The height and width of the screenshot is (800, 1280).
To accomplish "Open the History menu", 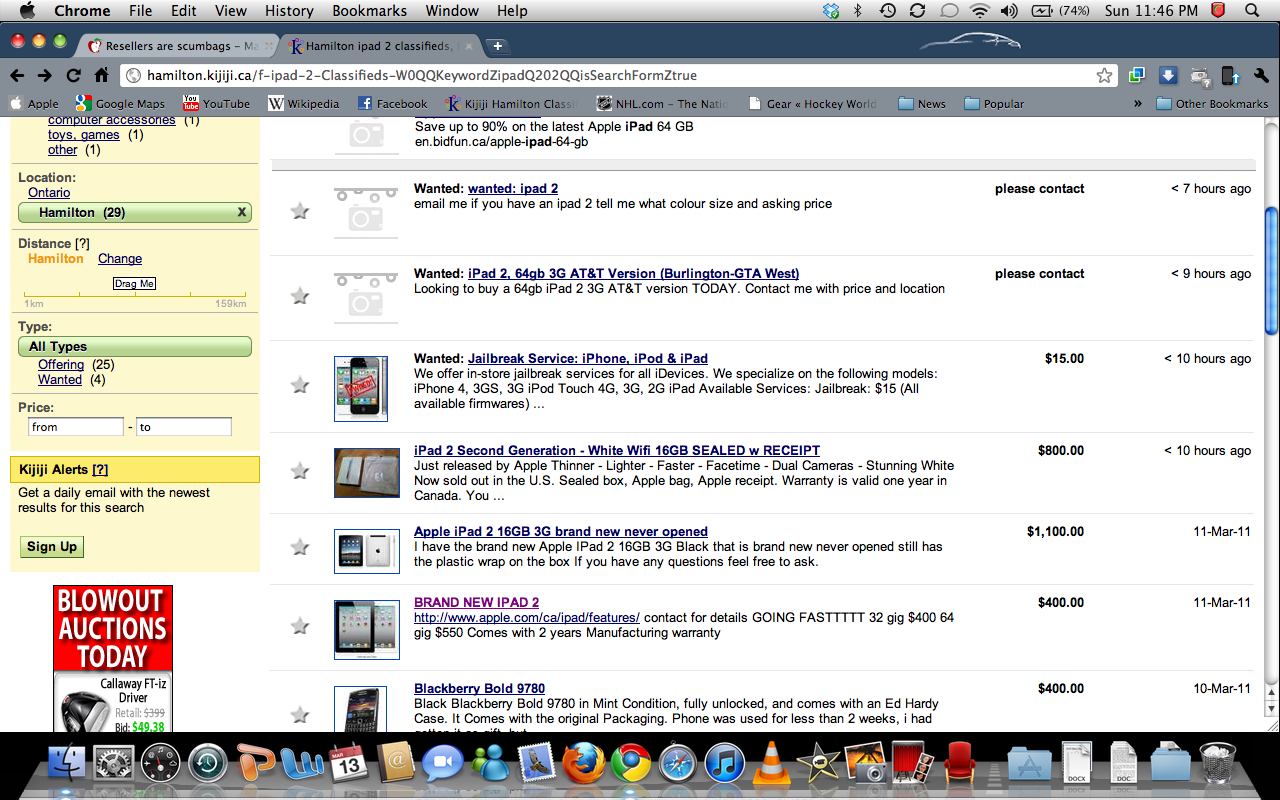I will (x=289, y=11).
